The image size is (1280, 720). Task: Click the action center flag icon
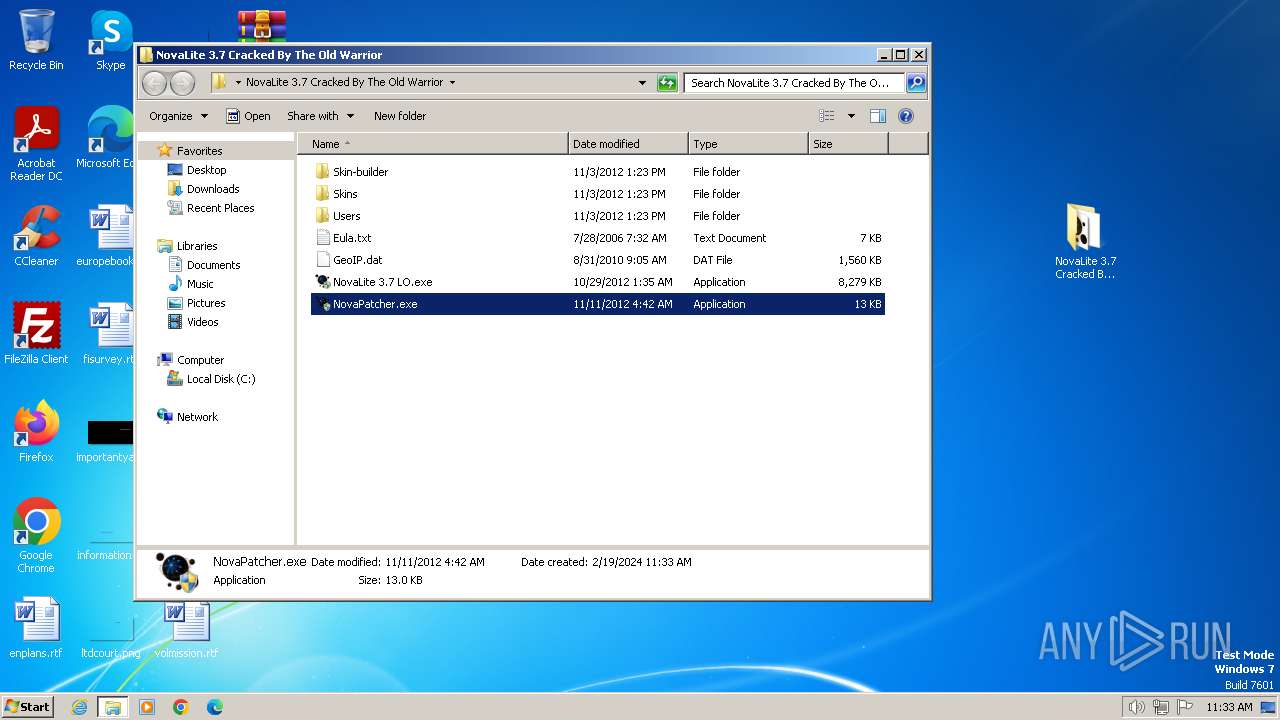(1186, 707)
